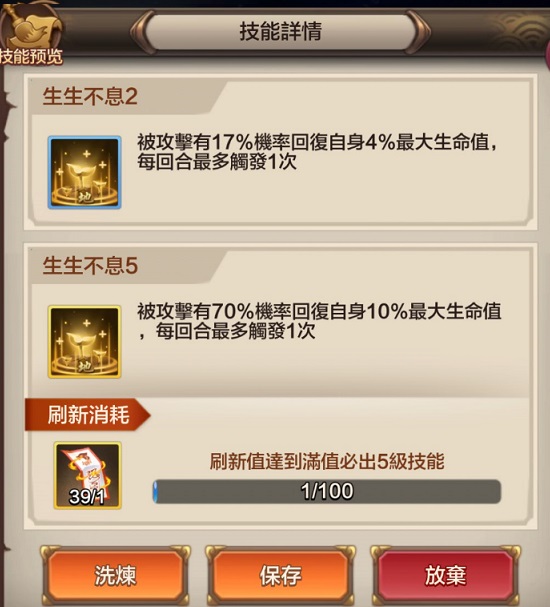Click the 1/100 refresh progress bar
The width and height of the screenshot is (550, 607).
(x=327, y=491)
